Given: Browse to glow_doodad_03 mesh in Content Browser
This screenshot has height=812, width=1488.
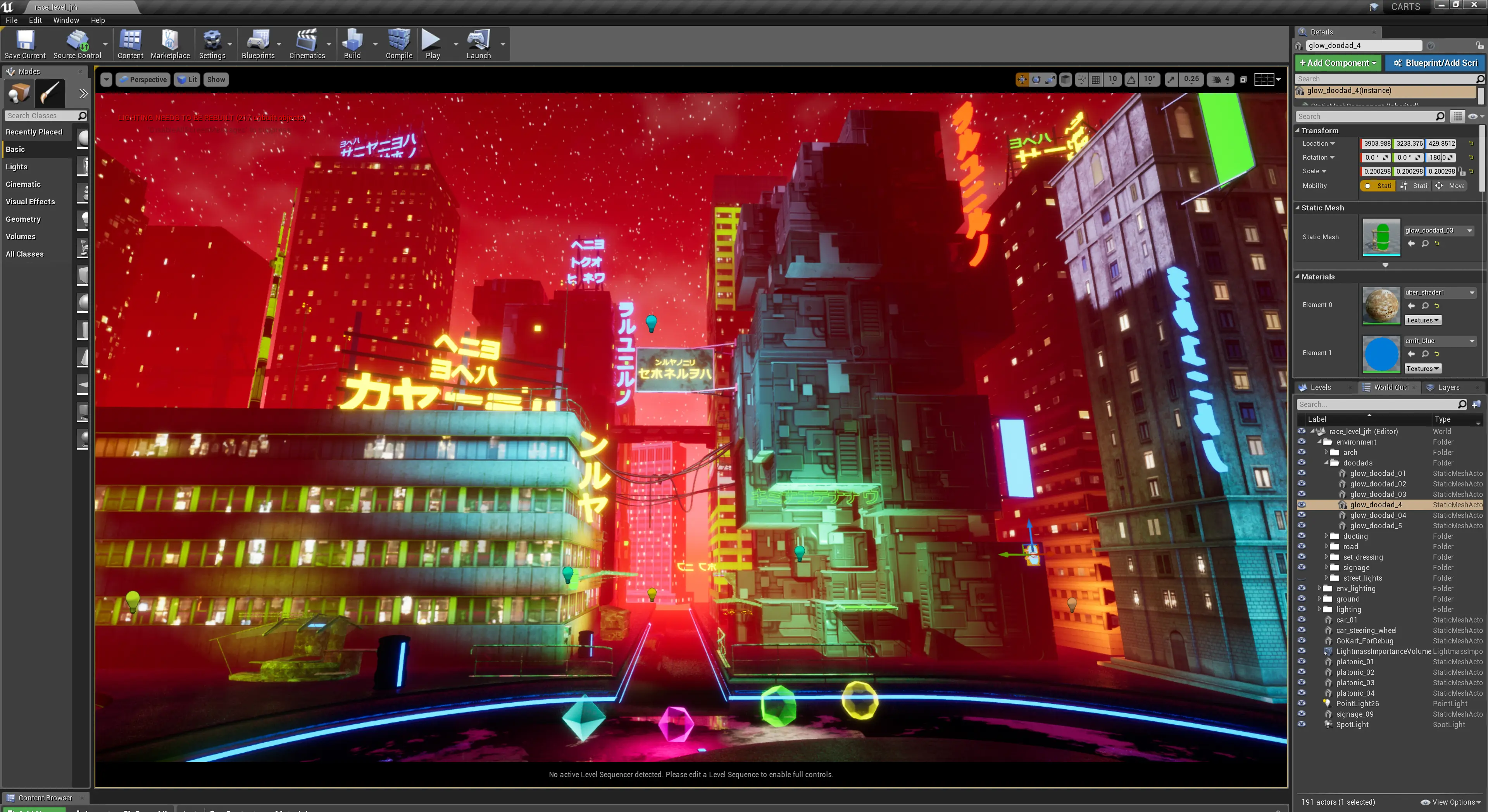Looking at the screenshot, I should (x=1425, y=244).
